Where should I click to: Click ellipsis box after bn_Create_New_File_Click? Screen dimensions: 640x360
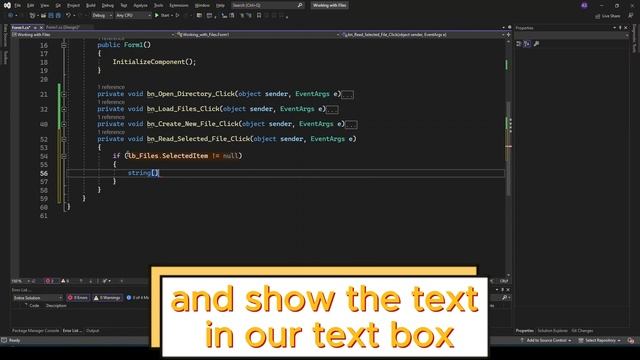tap(351, 124)
